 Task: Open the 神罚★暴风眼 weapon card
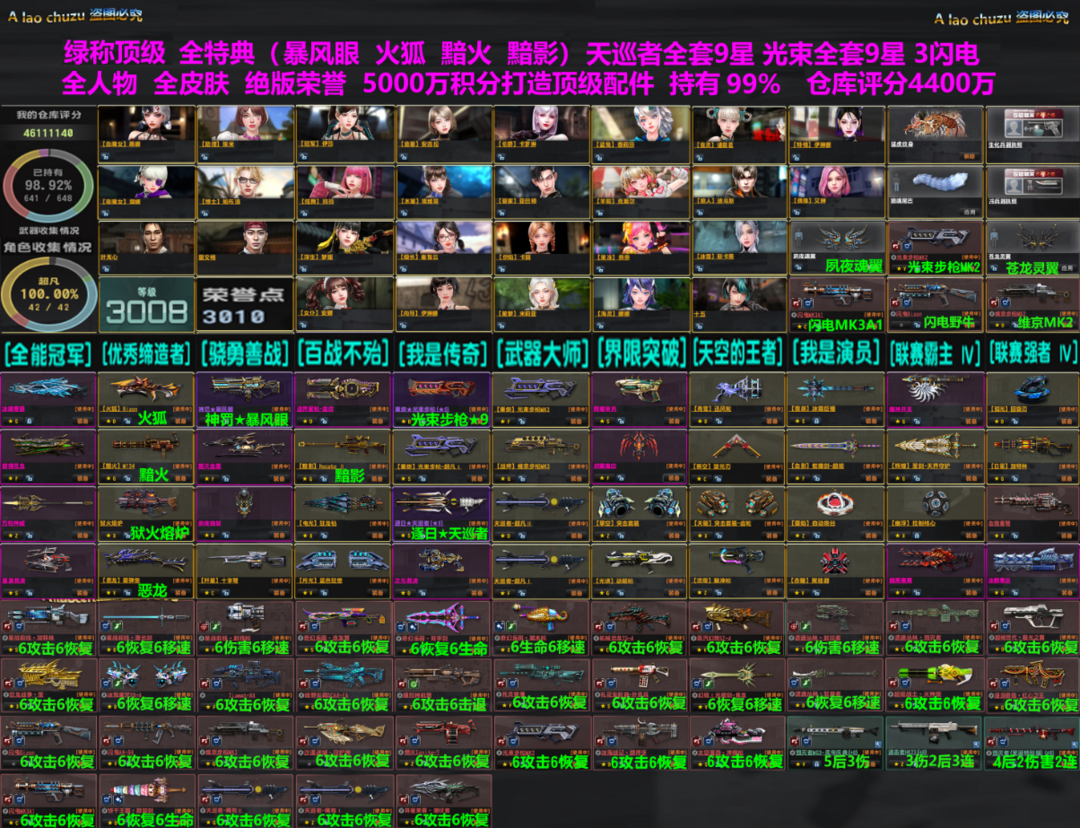pos(245,400)
